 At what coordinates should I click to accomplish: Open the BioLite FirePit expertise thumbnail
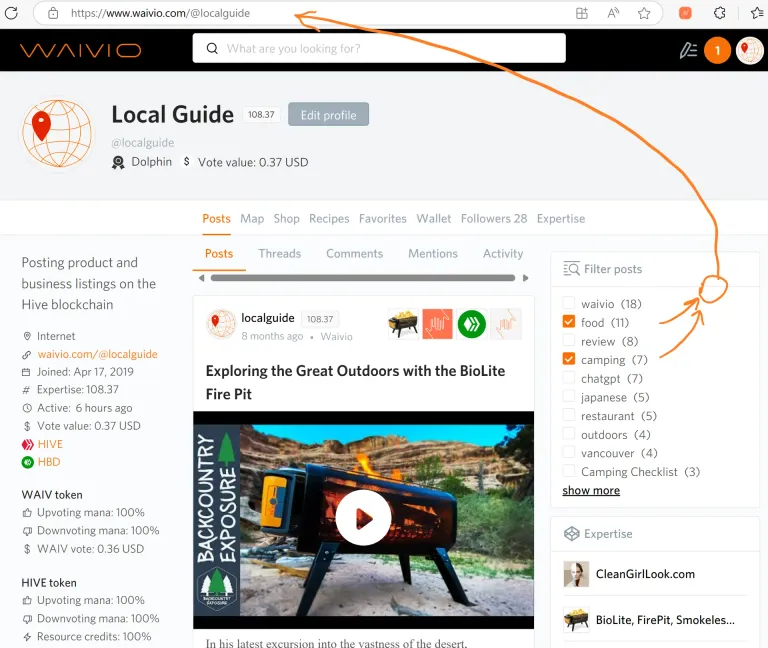(576, 620)
